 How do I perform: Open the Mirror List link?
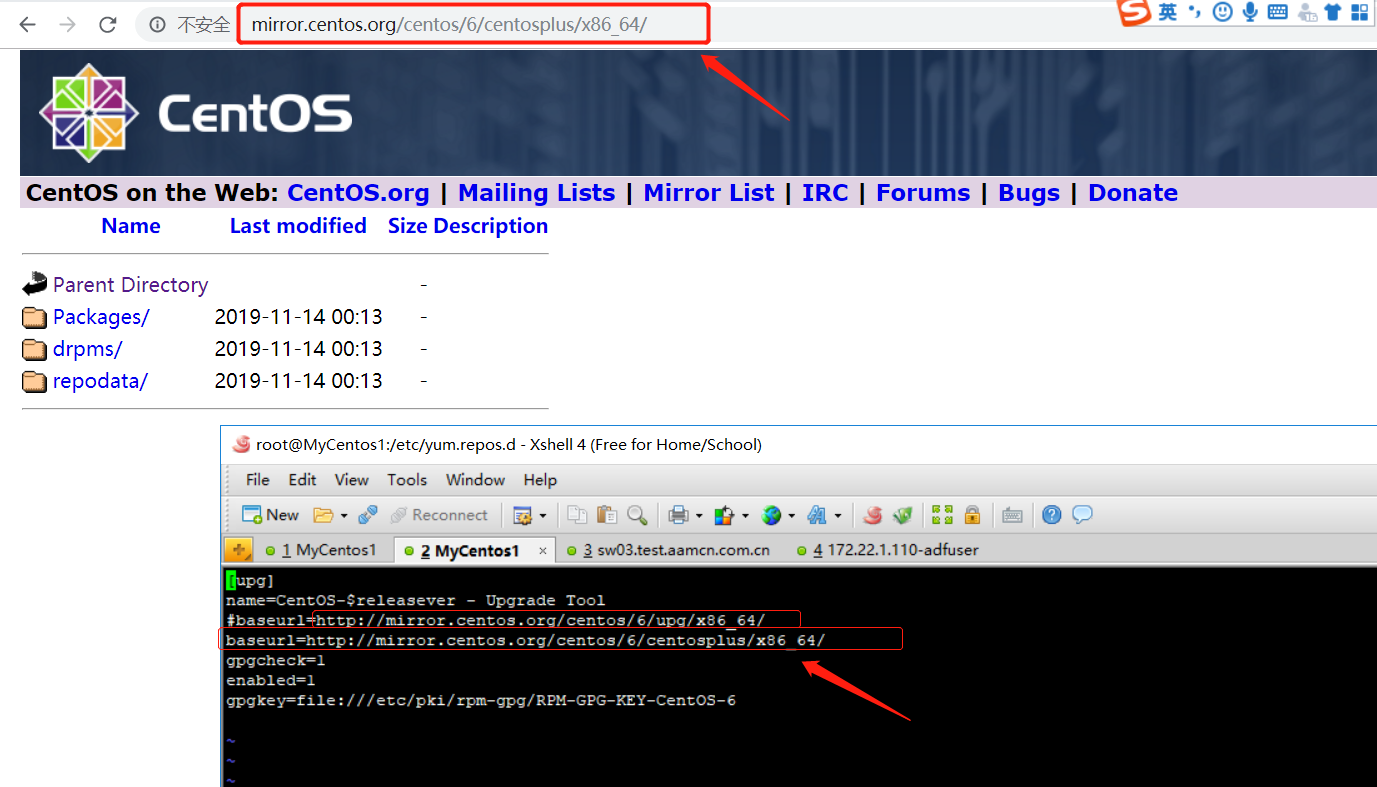pos(709,193)
